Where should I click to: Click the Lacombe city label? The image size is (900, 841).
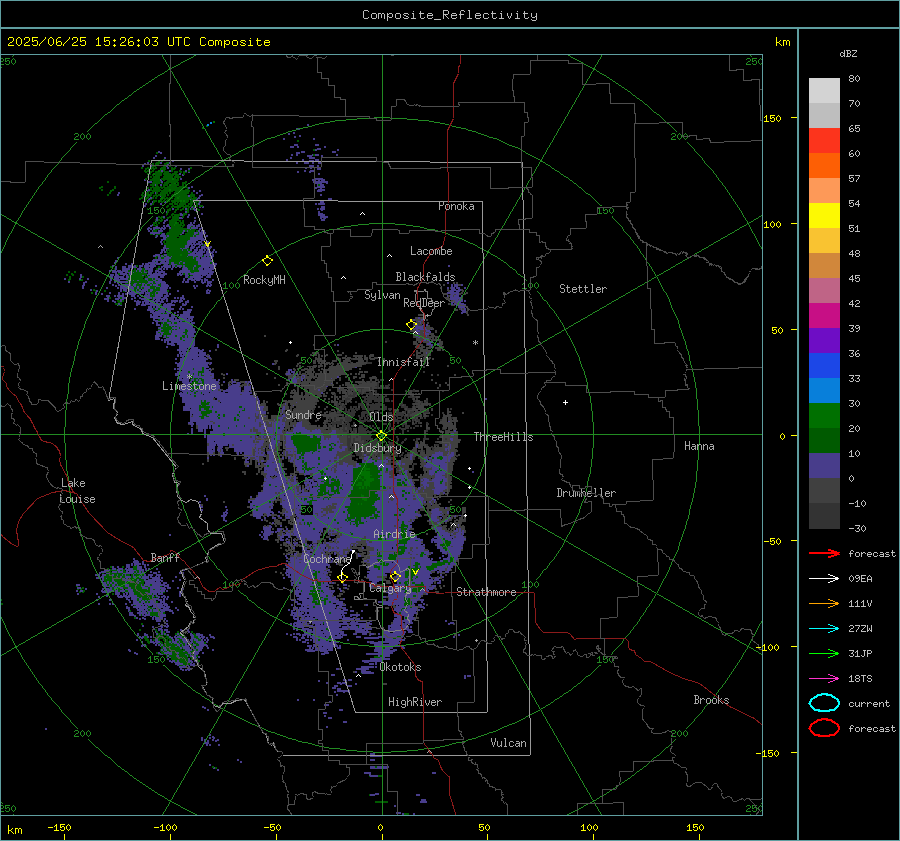(x=431, y=251)
